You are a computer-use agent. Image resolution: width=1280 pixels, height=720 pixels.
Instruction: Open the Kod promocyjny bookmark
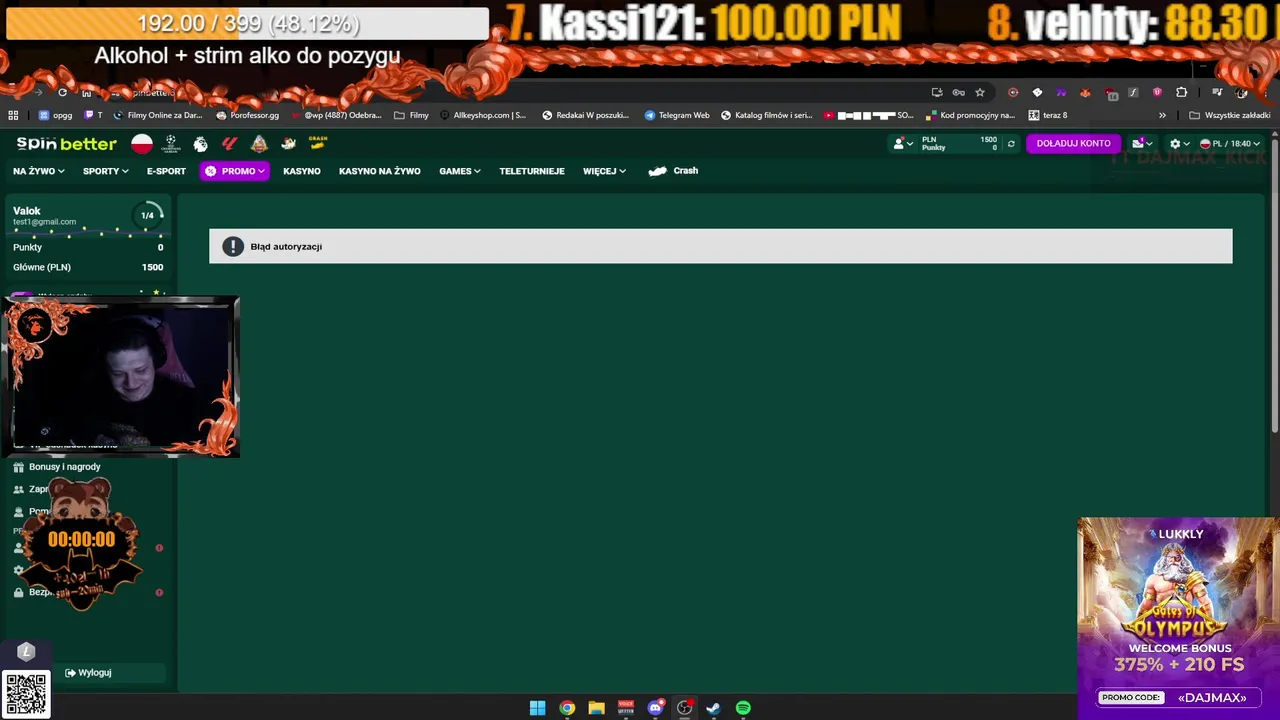(x=971, y=115)
